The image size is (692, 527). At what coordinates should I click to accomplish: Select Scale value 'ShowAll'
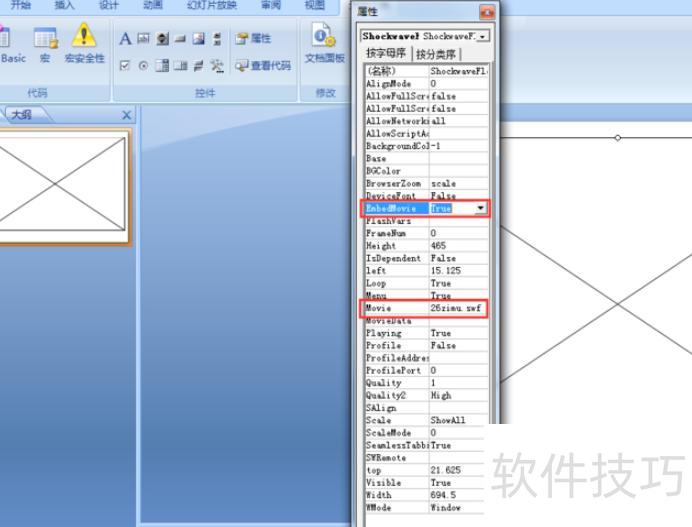[459, 420]
